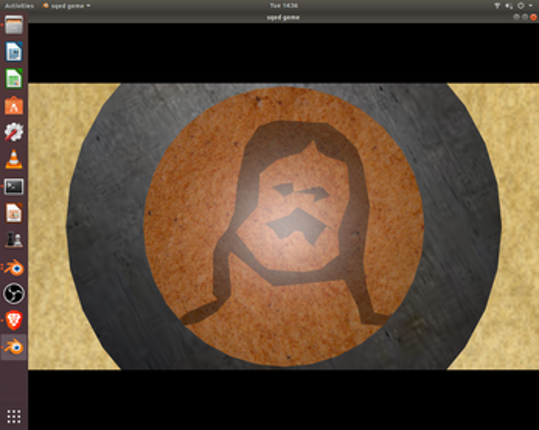Image resolution: width=539 pixels, height=430 pixels.
Task: Launch LibreOffice Writer from the dock
Action: pyautogui.click(x=14, y=52)
